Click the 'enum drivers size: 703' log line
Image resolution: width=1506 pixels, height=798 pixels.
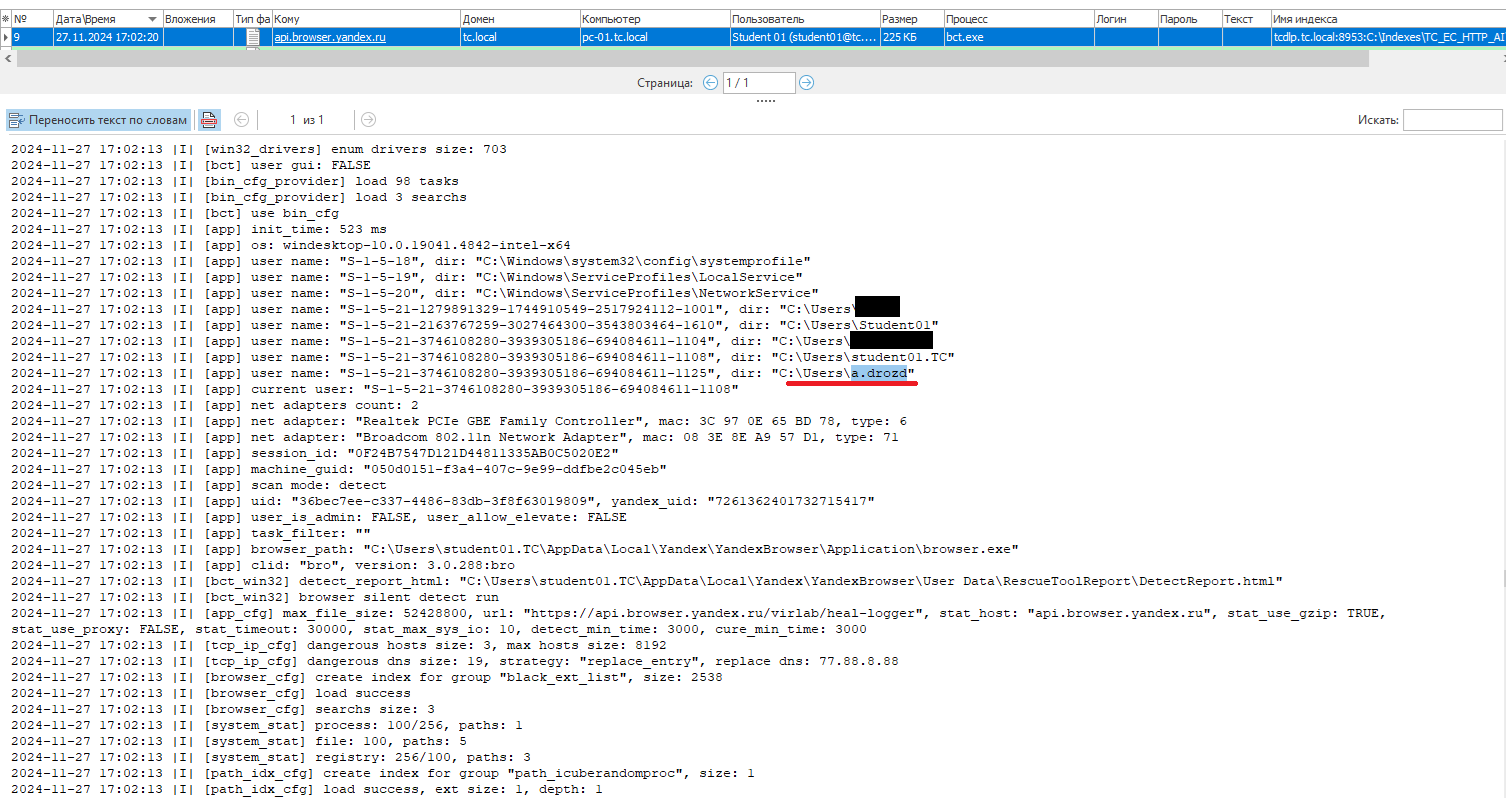point(259,149)
